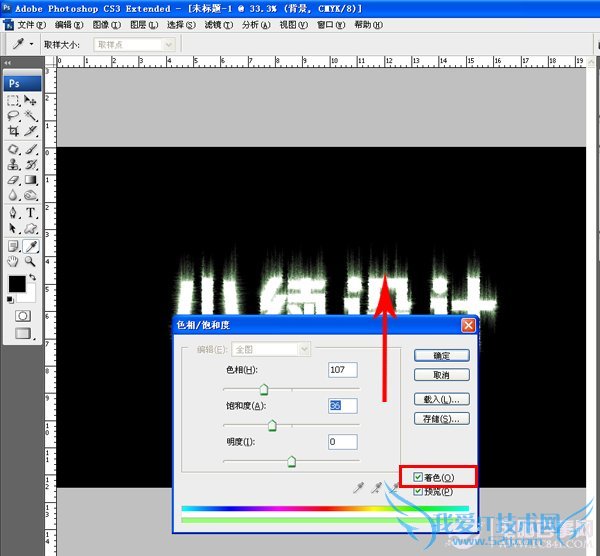The height and width of the screenshot is (556, 600).
Task: Open the 选择 menu
Action: pyautogui.click(x=181, y=25)
